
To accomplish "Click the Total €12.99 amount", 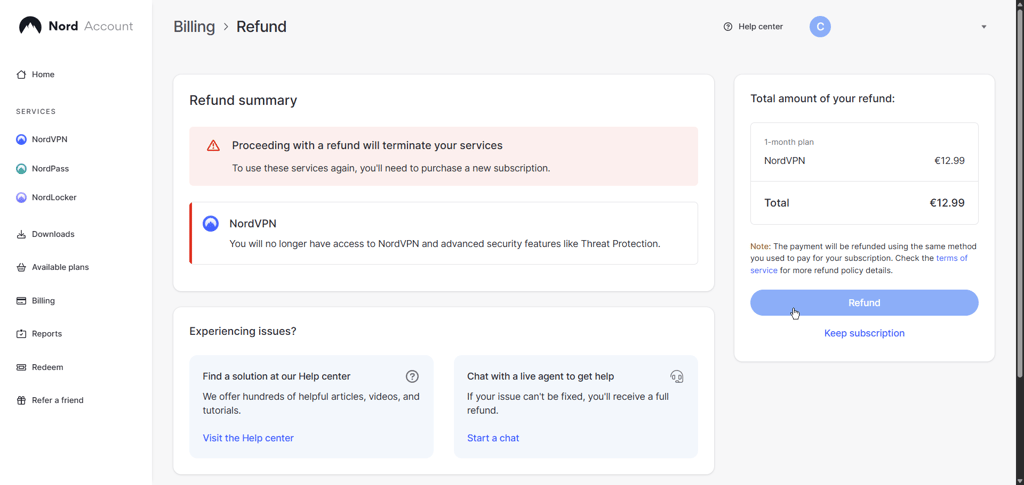I will coord(947,203).
